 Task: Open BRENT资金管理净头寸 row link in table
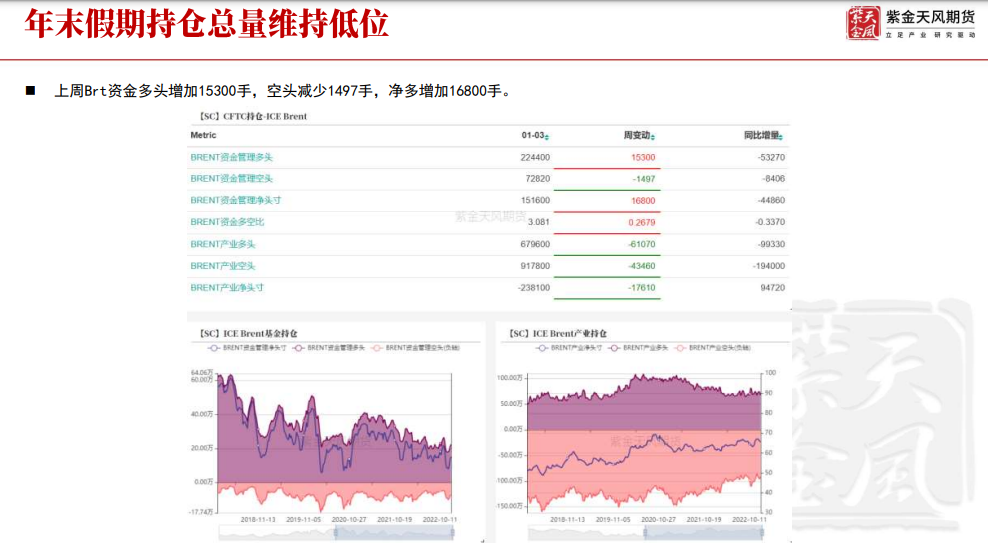coord(234,200)
